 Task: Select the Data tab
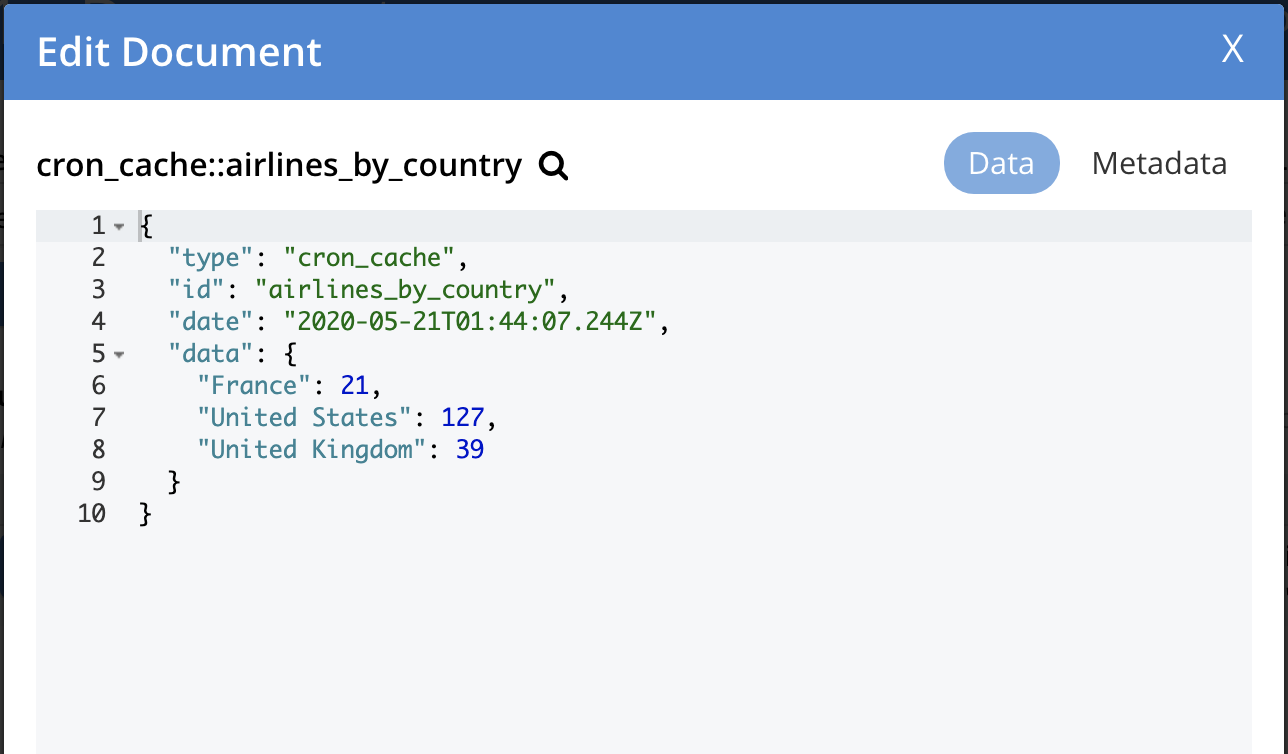pyautogui.click(x=1001, y=163)
